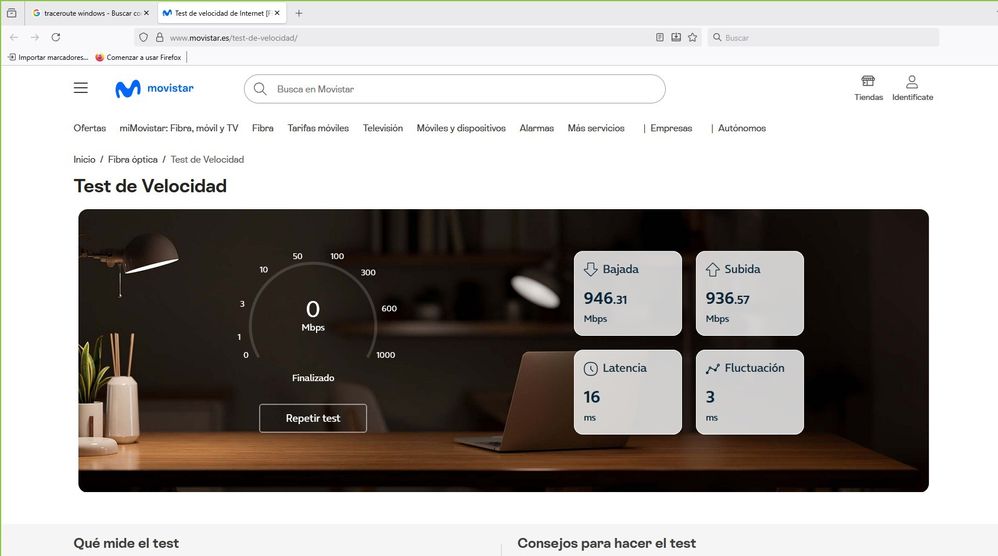The image size is (998, 556).
Task: Open the Movistar hamburger menu
Action: tap(81, 88)
